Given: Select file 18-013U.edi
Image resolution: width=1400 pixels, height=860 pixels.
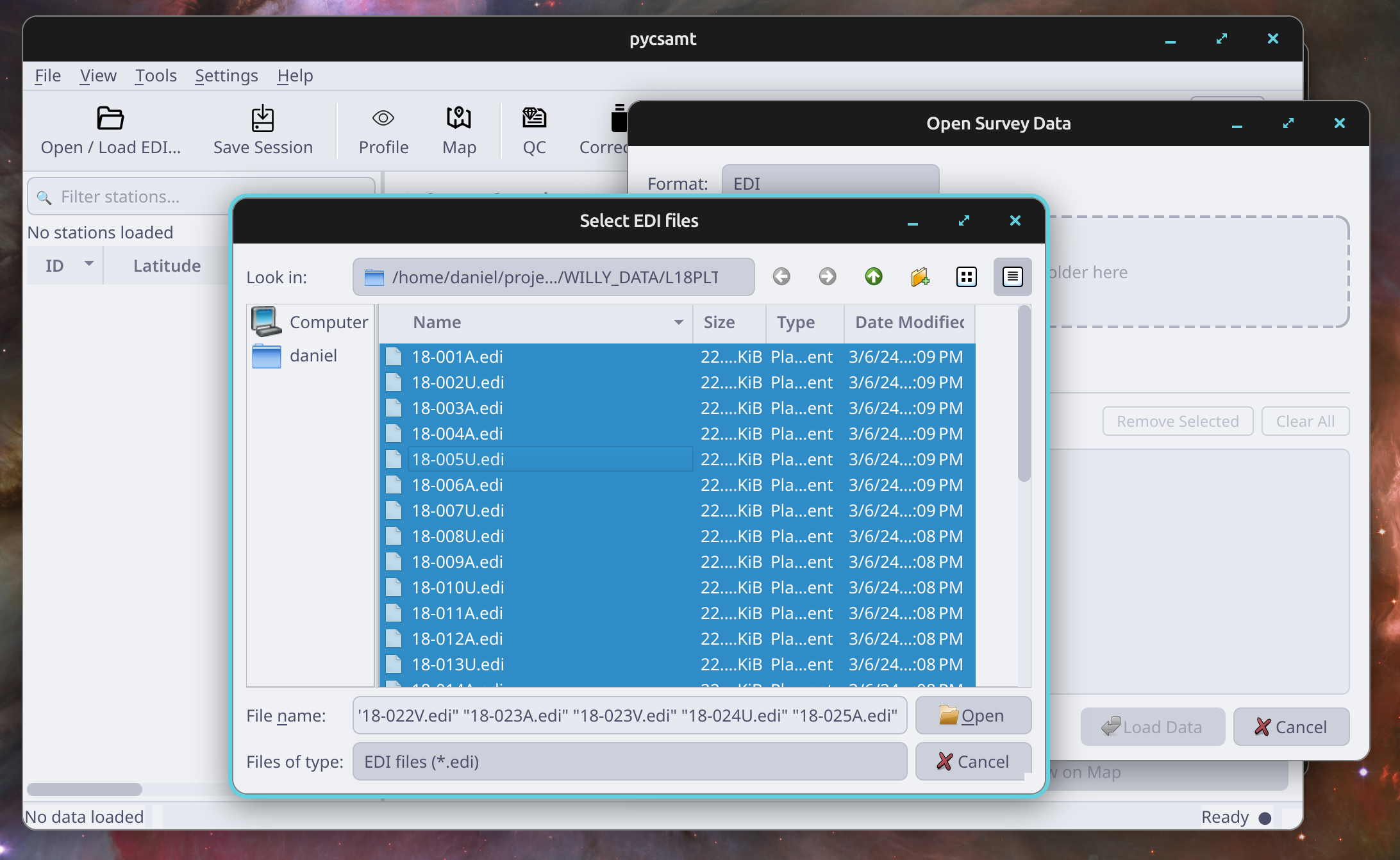Looking at the screenshot, I should [x=677, y=665].
